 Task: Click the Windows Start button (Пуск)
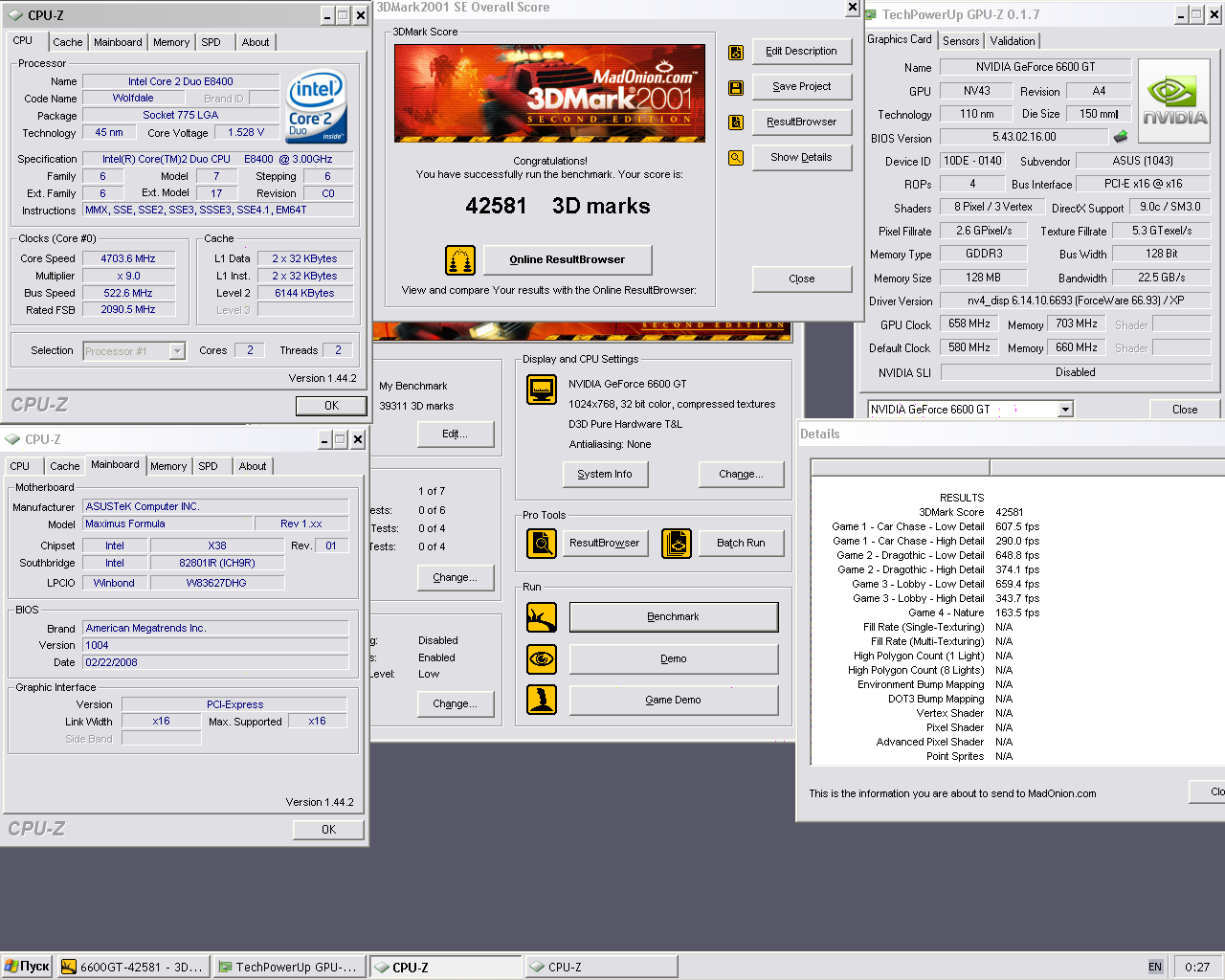tap(27, 967)
